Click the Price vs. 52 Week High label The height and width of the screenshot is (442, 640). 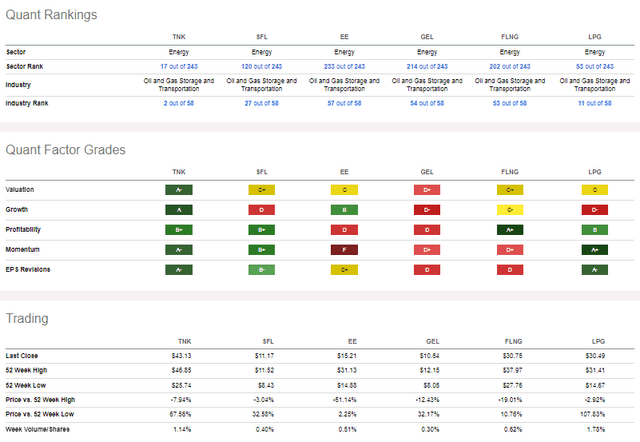point(40,400)
